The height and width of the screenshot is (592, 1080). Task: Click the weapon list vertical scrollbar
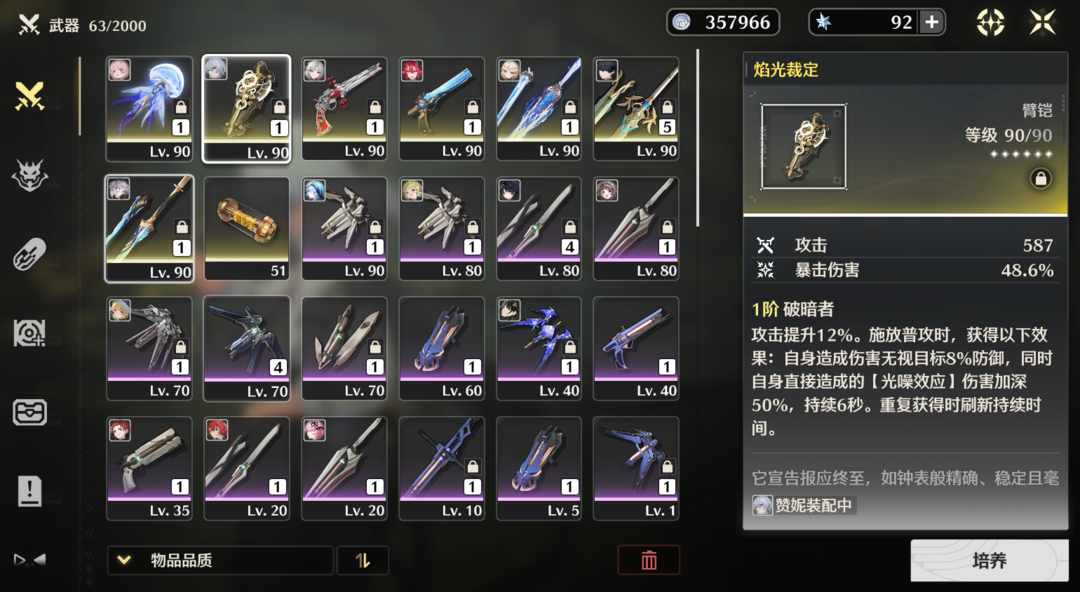pos(697,138)
